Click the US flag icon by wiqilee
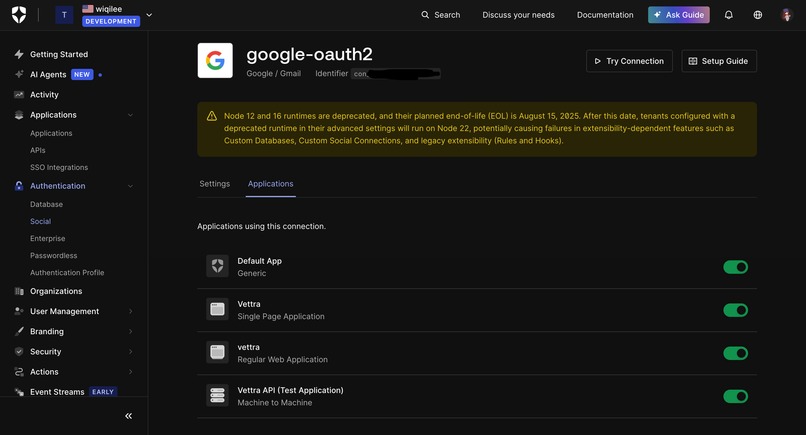 pos(88,9)
